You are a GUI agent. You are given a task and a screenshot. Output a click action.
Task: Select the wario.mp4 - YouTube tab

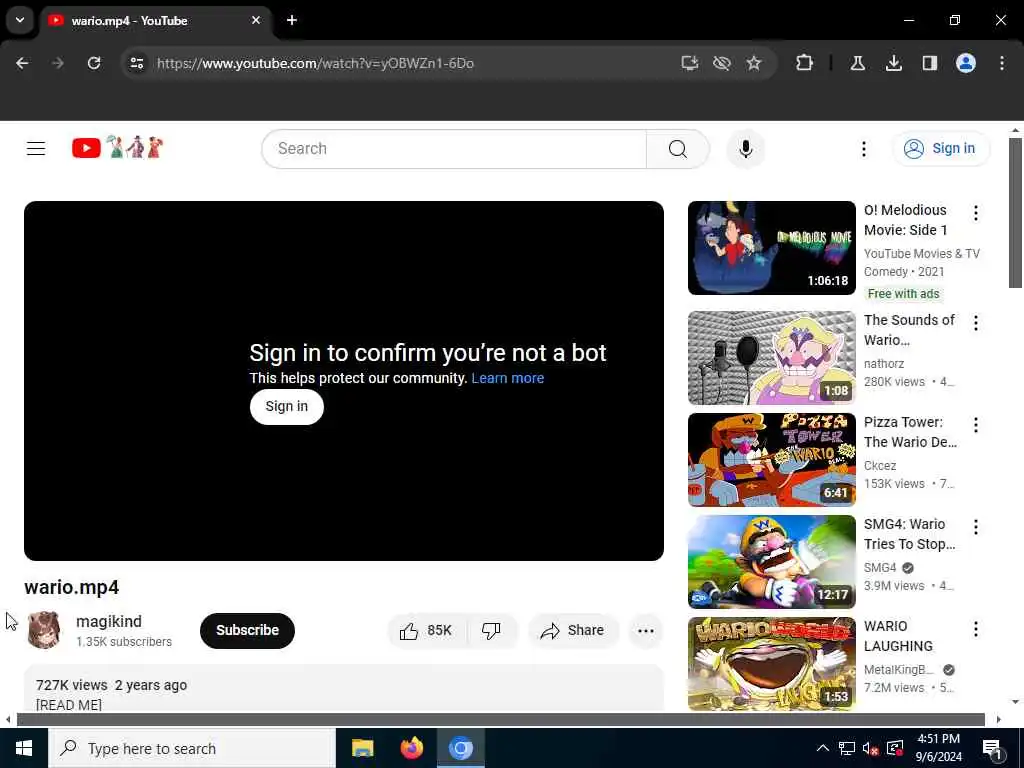click(155, 21)
